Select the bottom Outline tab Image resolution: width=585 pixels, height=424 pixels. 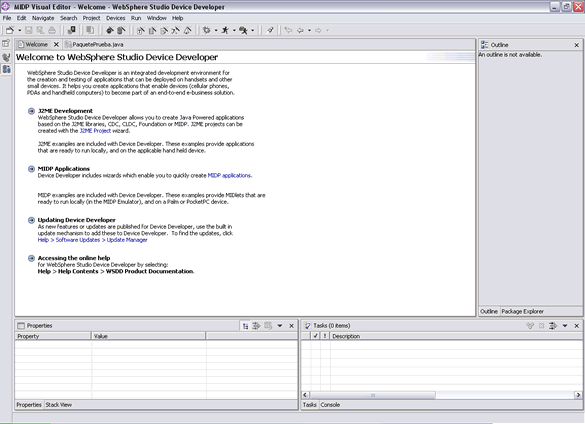(489, 311)
